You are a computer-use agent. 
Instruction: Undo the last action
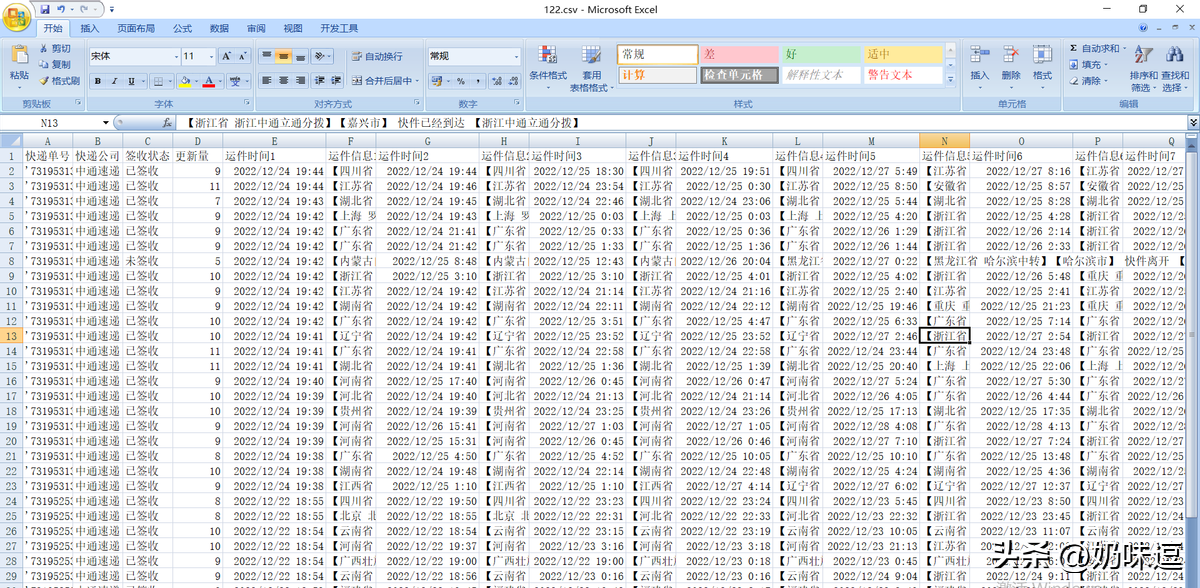(63, 8)
